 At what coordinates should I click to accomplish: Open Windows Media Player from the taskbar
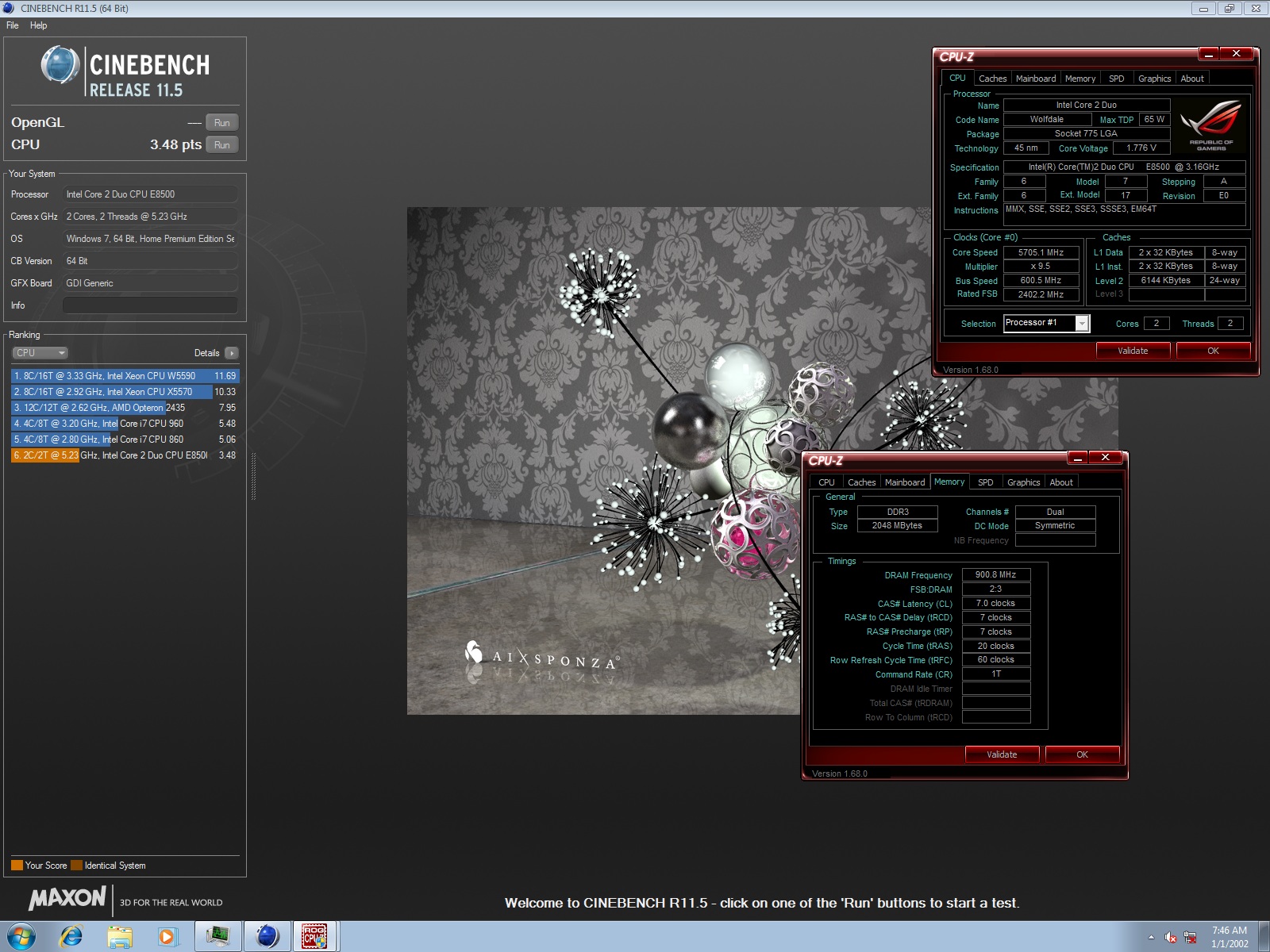pyautogui.click(x=167, y=937)
